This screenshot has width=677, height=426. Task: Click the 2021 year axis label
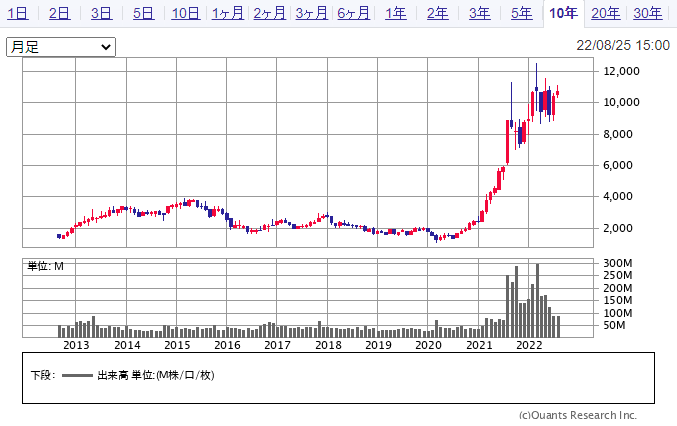coord(480,345)
